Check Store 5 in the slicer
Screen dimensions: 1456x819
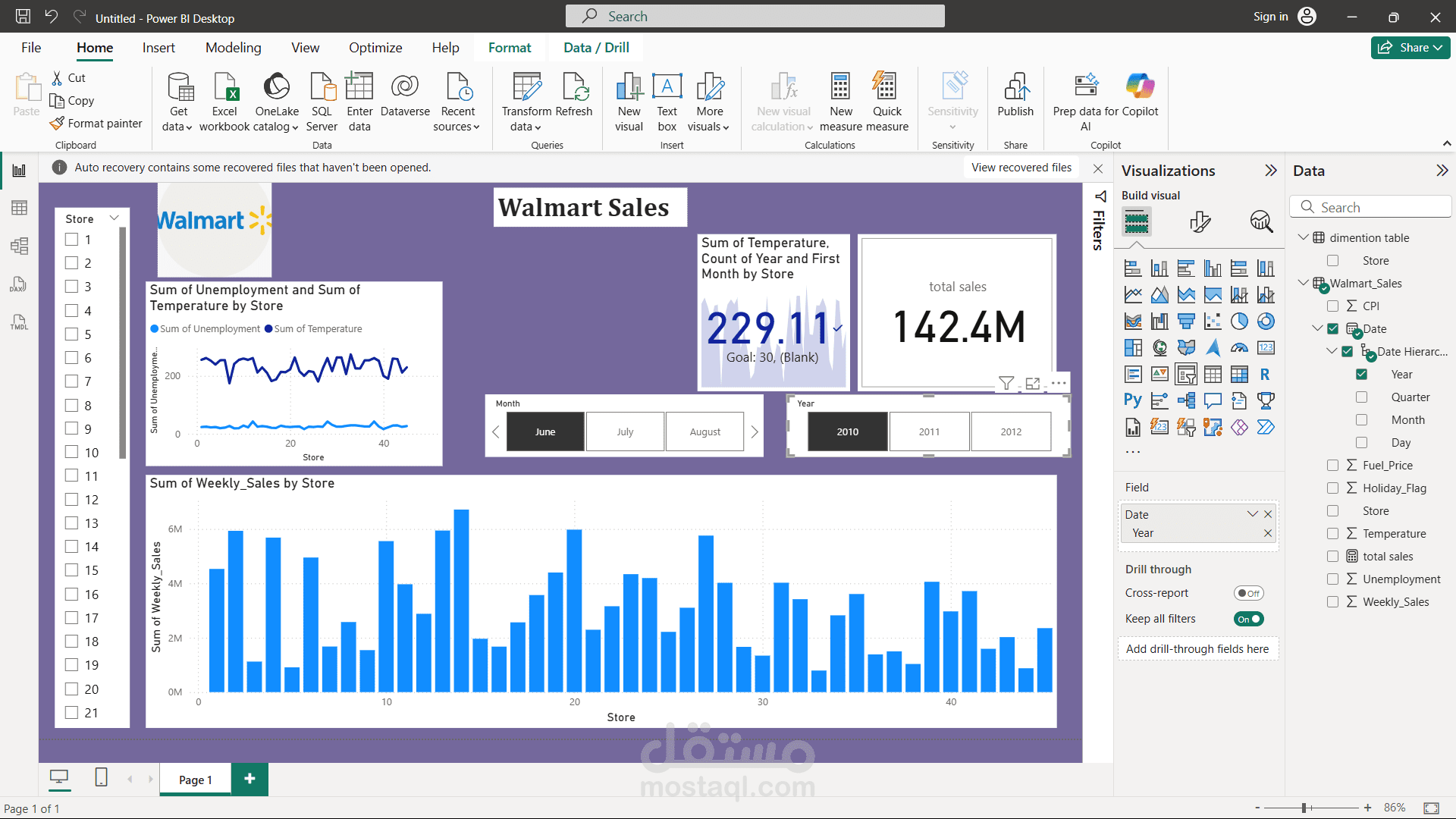point(72,334)
